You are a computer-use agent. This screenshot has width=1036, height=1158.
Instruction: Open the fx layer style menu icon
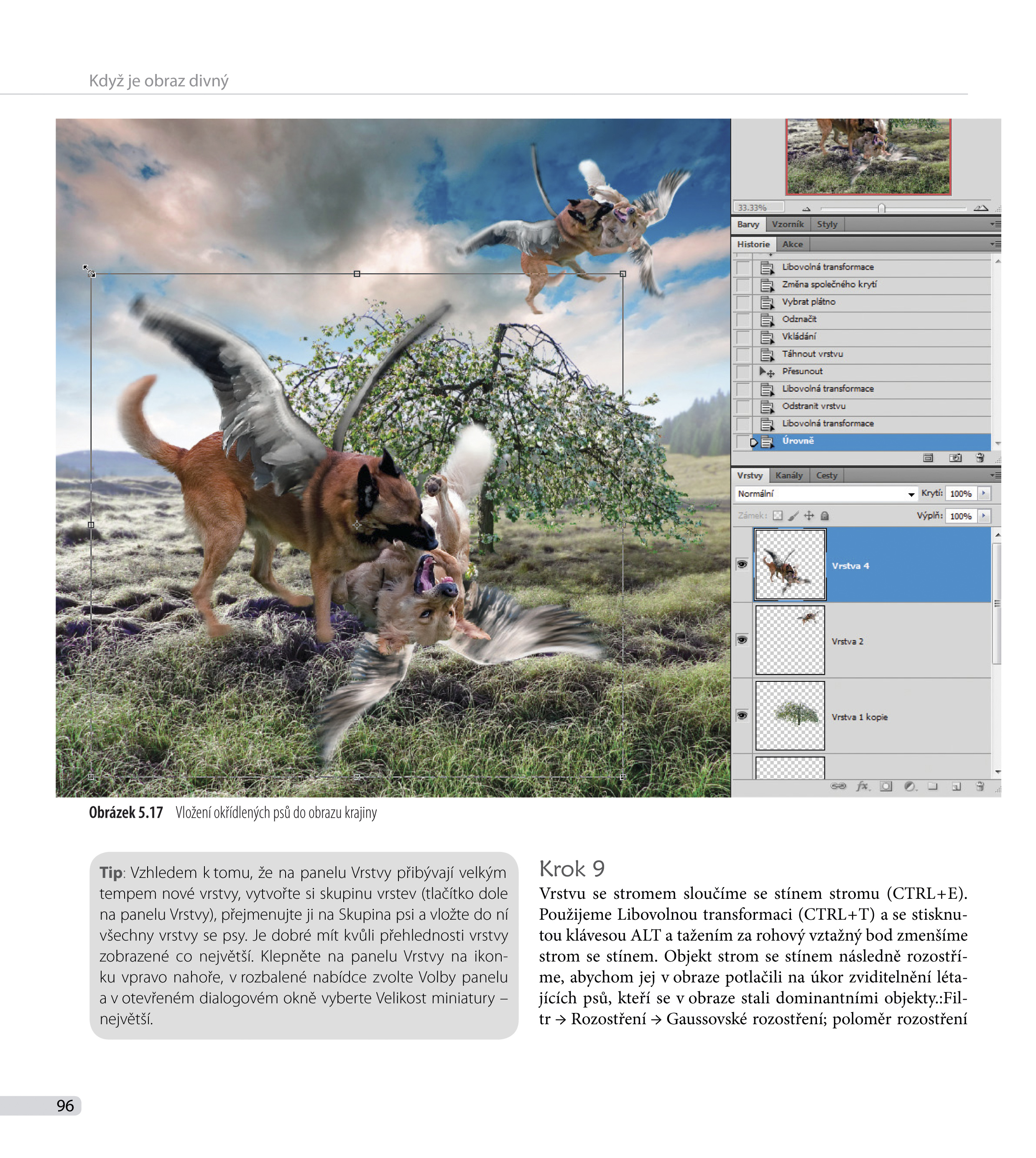863,786
